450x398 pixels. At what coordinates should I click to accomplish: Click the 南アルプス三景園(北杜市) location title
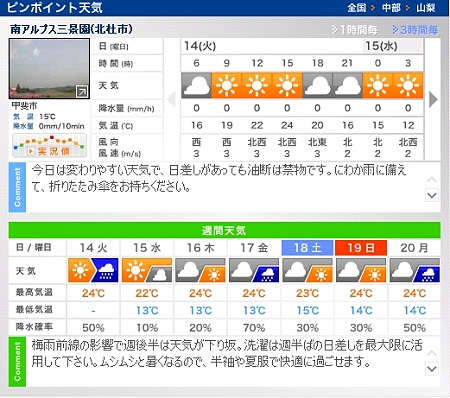click(71, 29)
